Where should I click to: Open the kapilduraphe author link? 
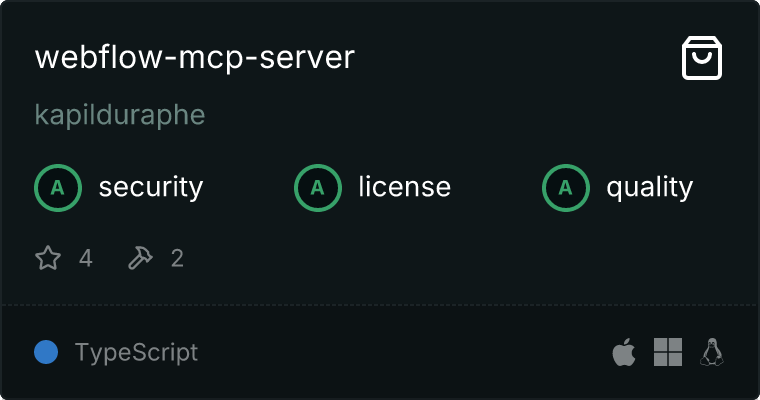pyautogui.click(x=119, y=115)
